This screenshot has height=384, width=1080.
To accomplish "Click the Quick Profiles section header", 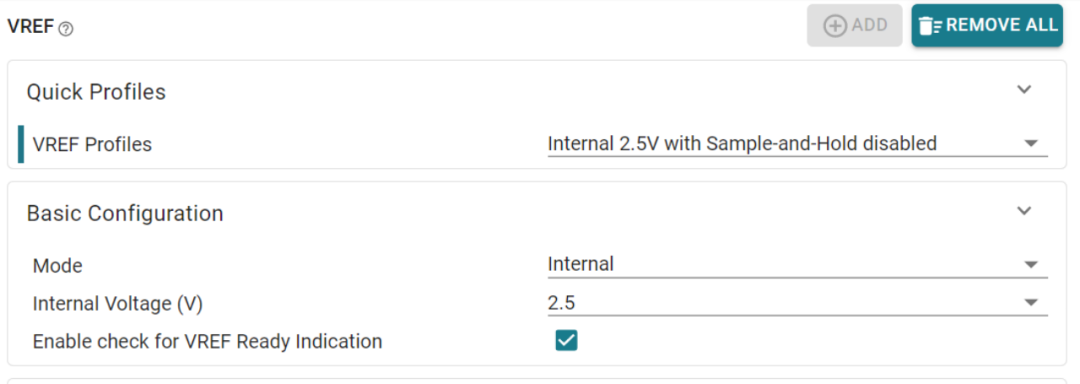I will (x=96, y=92).
